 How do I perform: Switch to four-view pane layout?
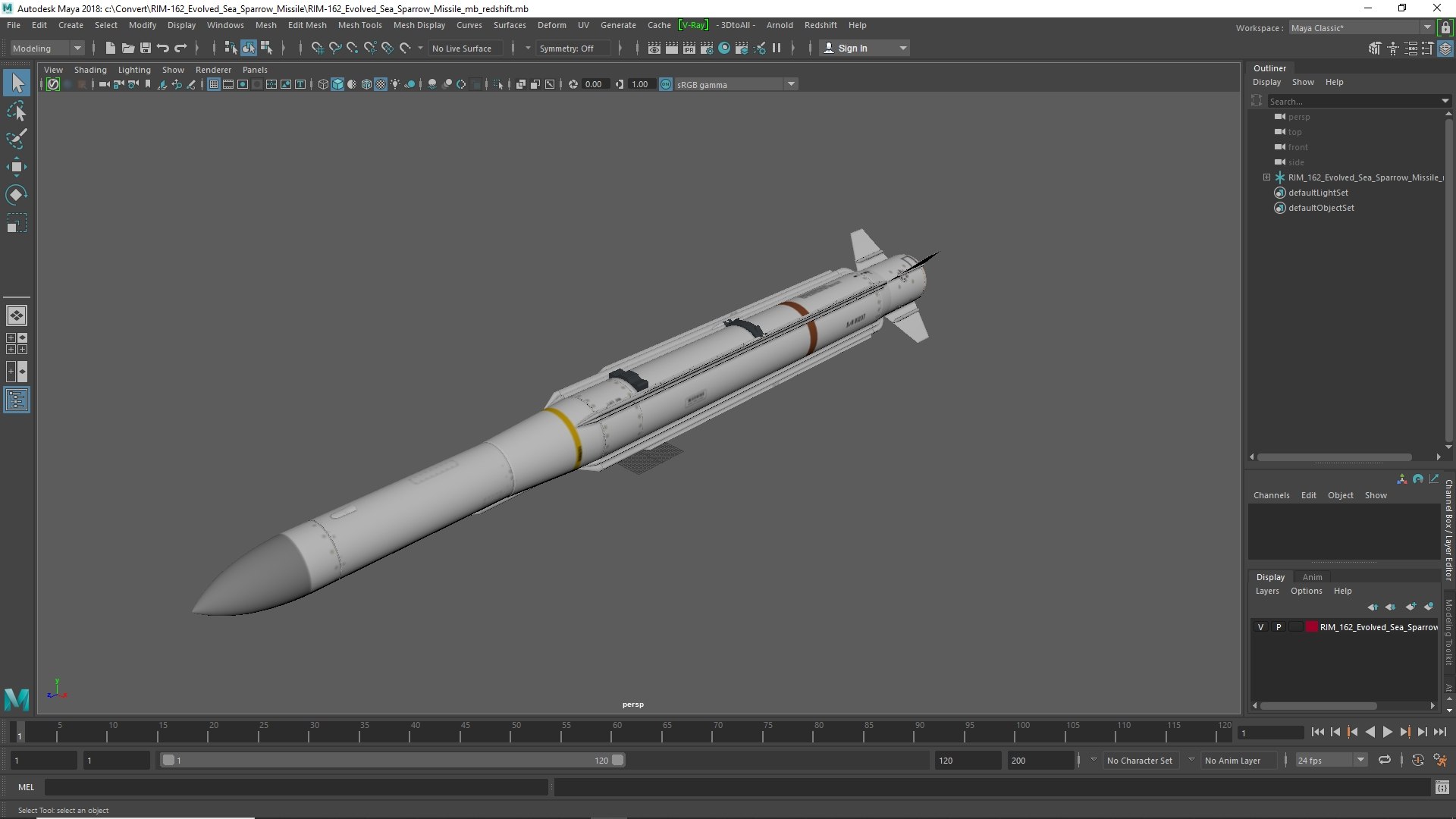[x=17, y=344]
